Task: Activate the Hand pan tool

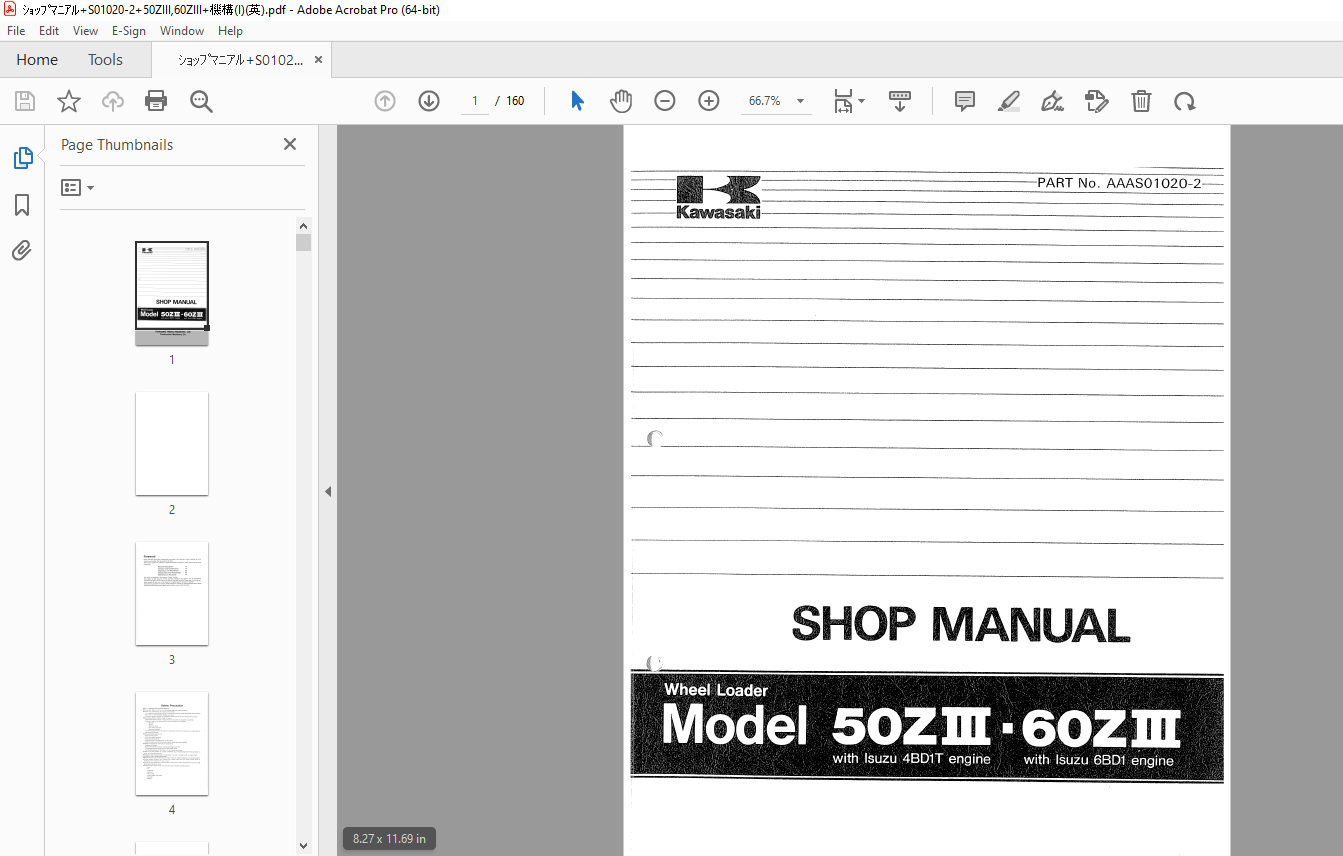Action: click(x=621, y=101)
